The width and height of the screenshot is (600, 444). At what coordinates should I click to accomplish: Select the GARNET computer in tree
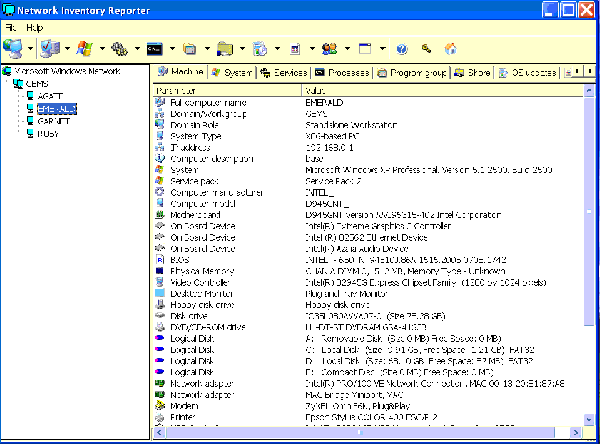(53, 119)
